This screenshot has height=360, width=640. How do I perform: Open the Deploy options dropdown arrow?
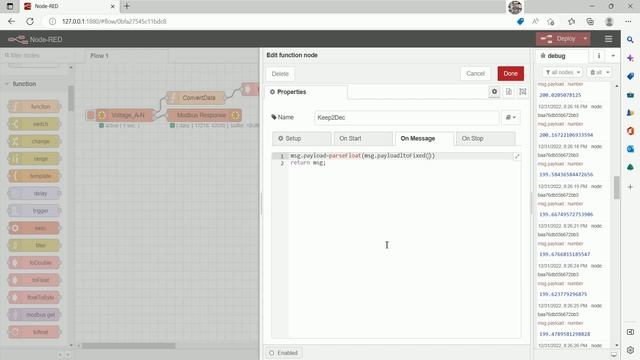tap(585, 39)
